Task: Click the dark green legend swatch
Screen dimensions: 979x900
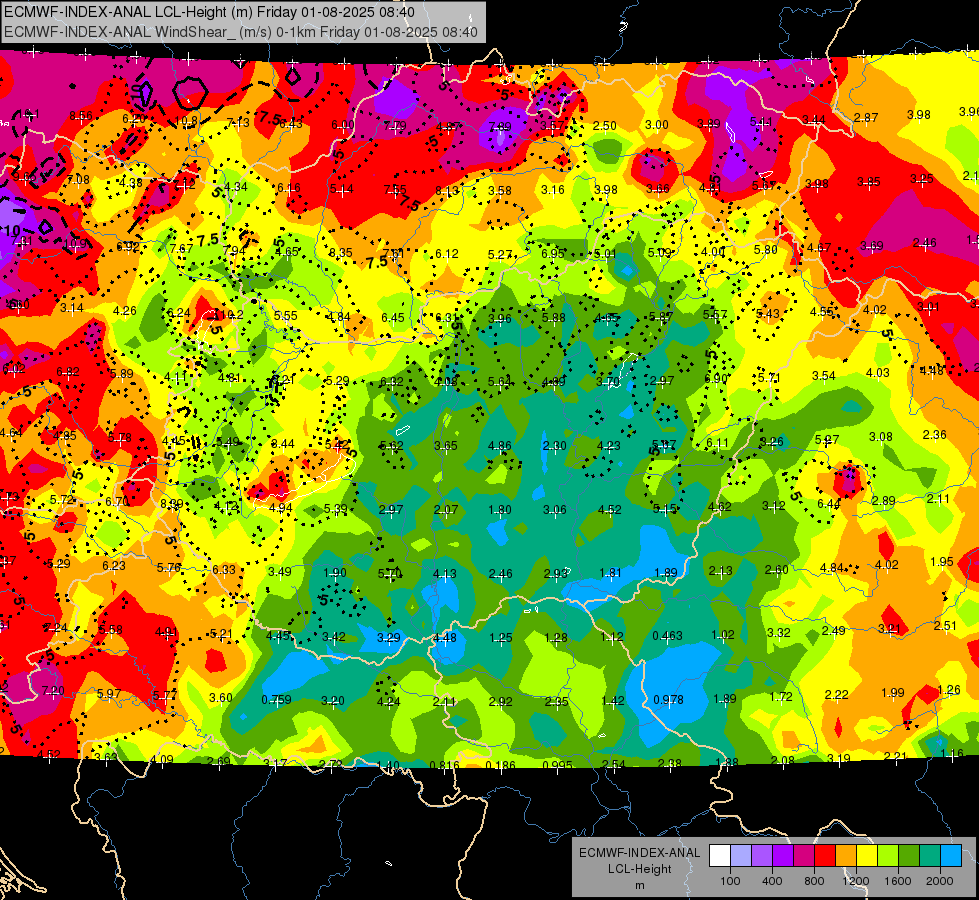Action: point(909,856)
